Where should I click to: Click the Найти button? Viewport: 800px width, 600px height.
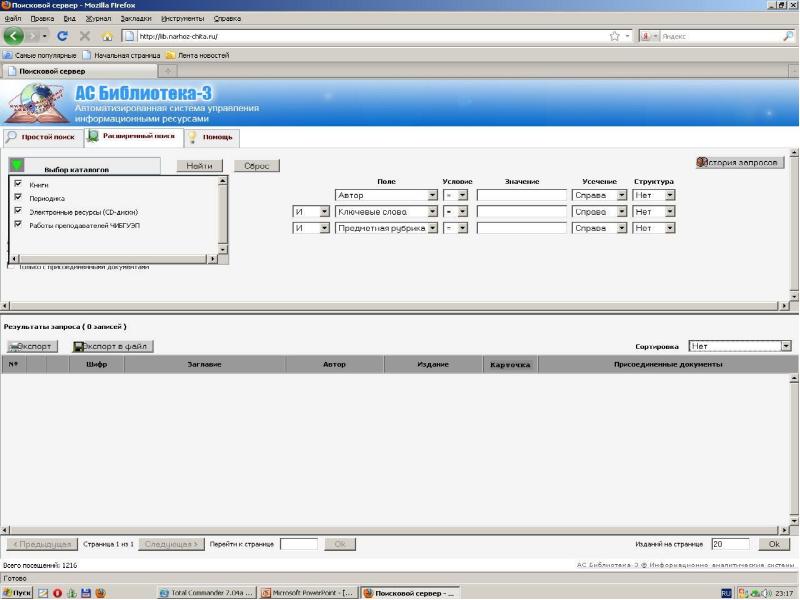pos(199,166)
